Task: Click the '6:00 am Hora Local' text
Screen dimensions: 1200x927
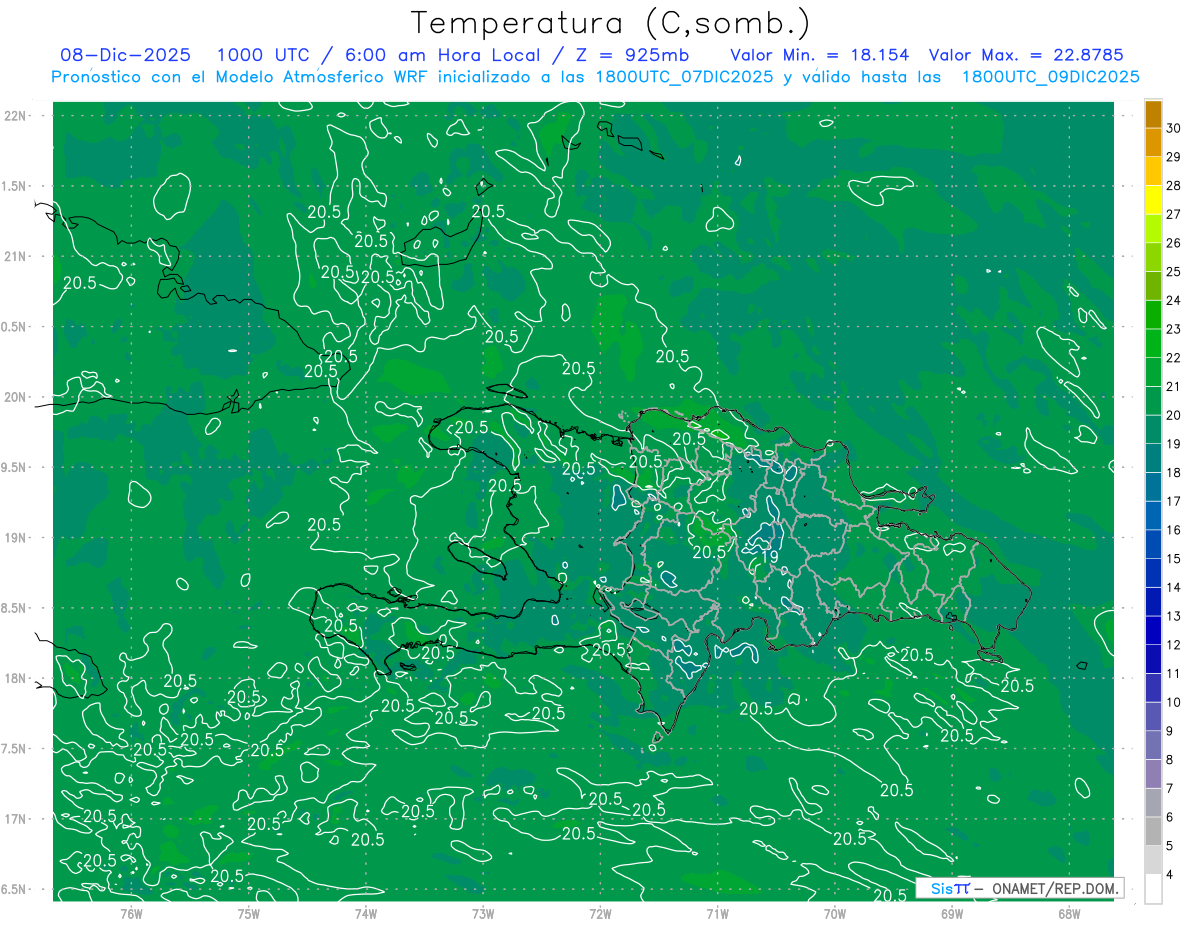Action: (x=442, y=55)
